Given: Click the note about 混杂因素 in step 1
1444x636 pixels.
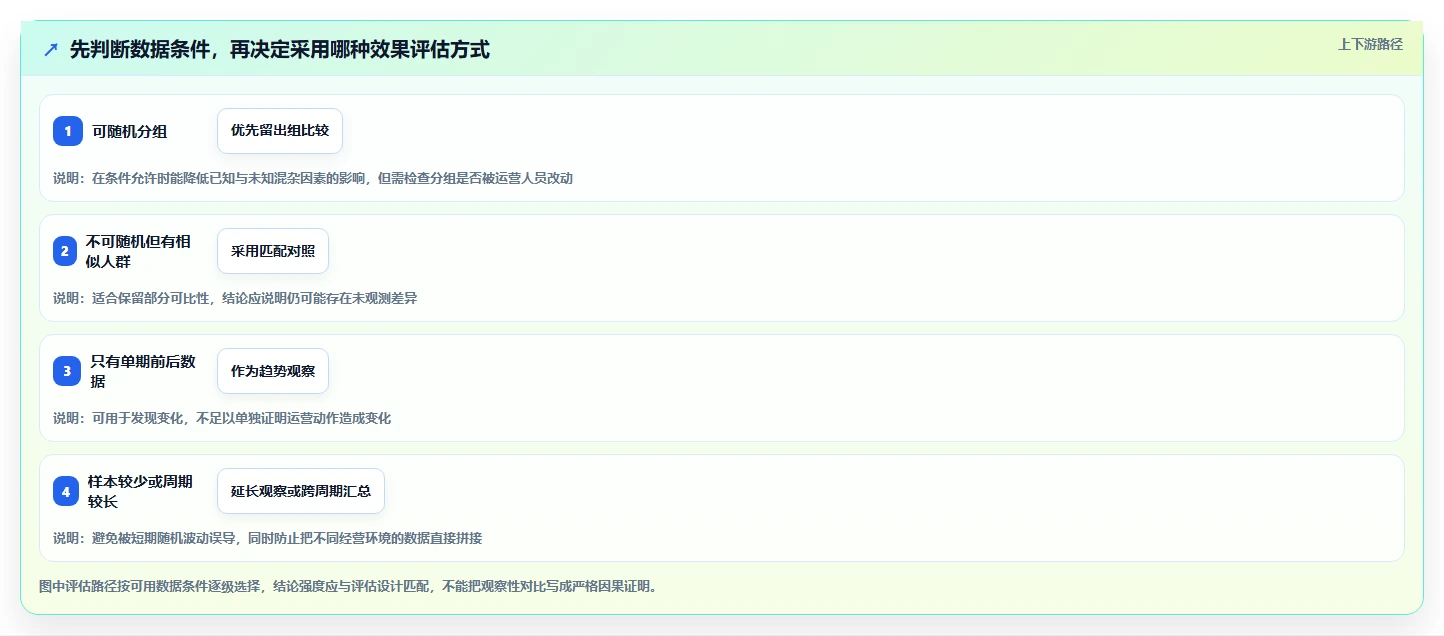Looking at the screenshot, I should (x=313, y=178).
